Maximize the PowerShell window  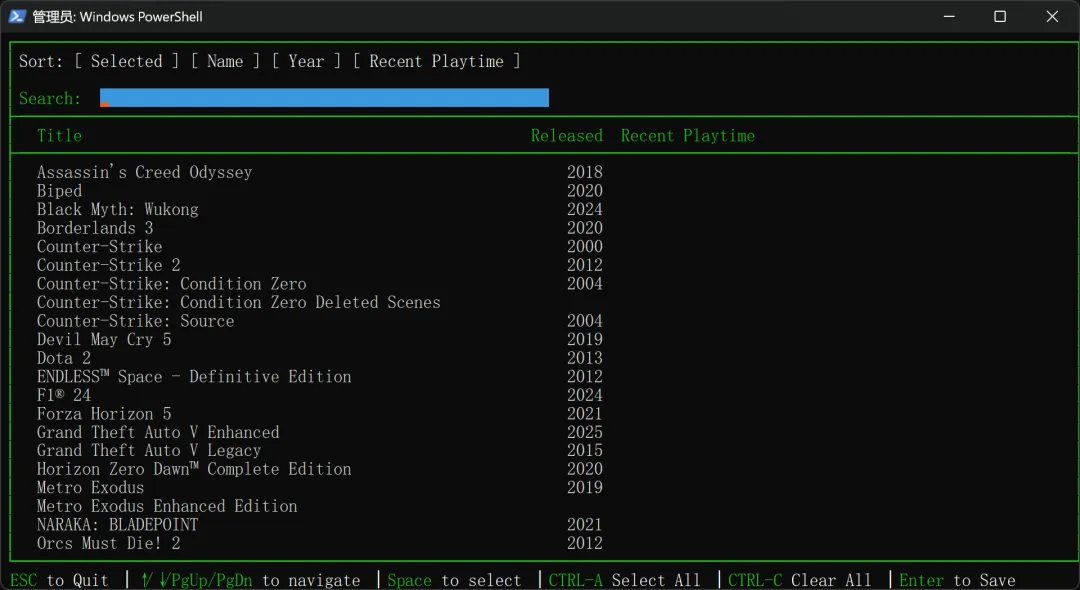(x=1000, y=17)
